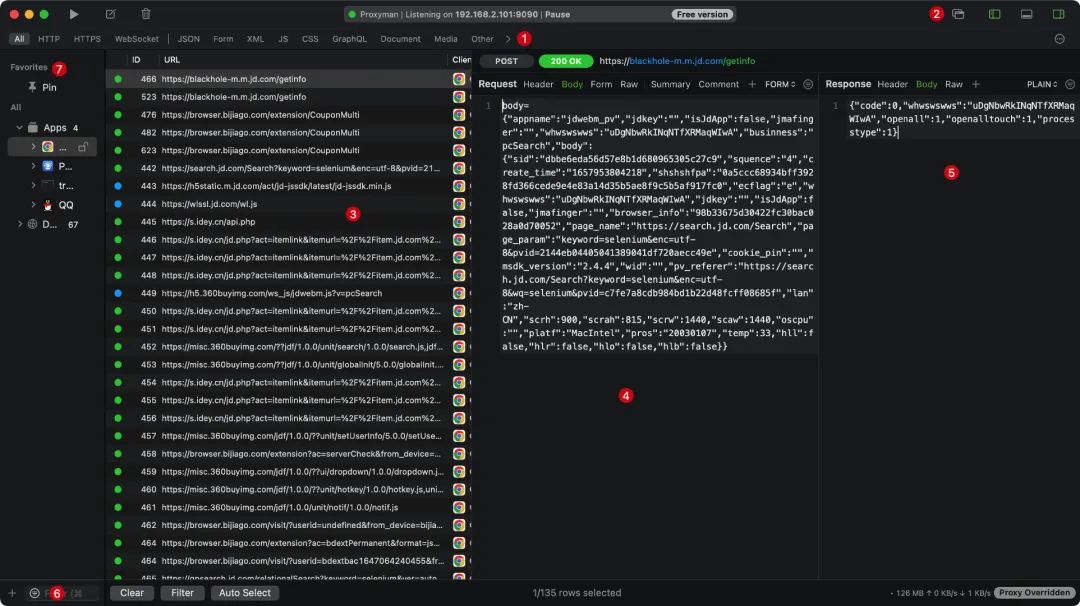Show more filter types with the chevron

click(x=508, y=39)
